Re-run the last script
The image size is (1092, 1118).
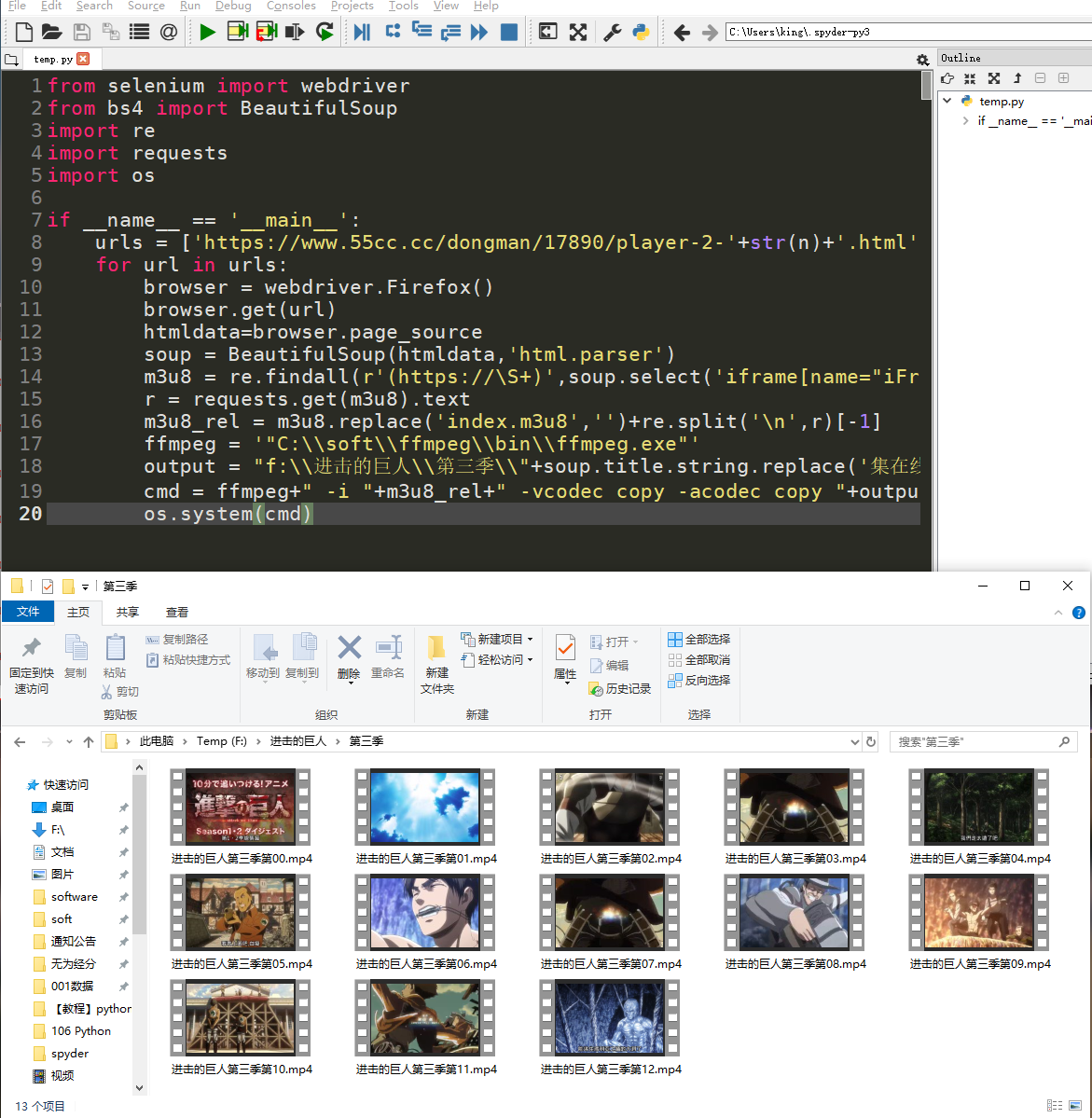coord(325,32)
